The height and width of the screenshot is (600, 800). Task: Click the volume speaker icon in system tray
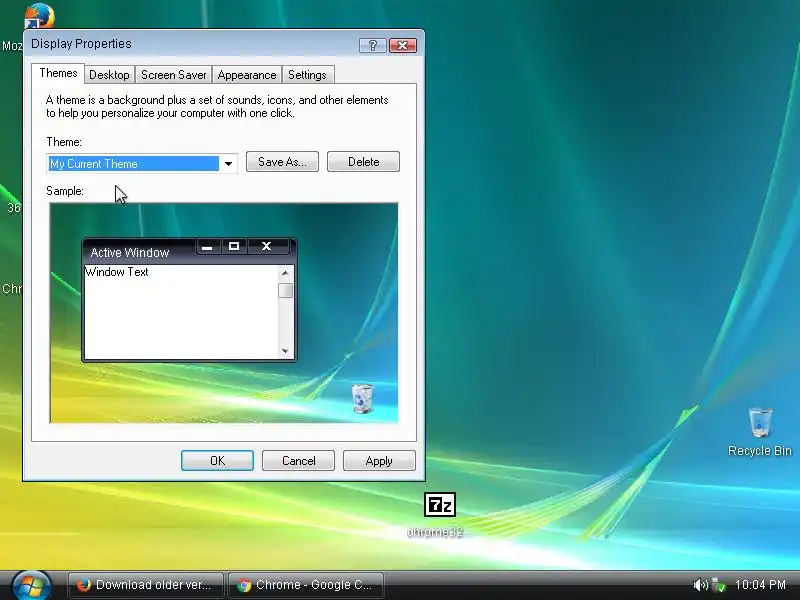tap(701, 585)
